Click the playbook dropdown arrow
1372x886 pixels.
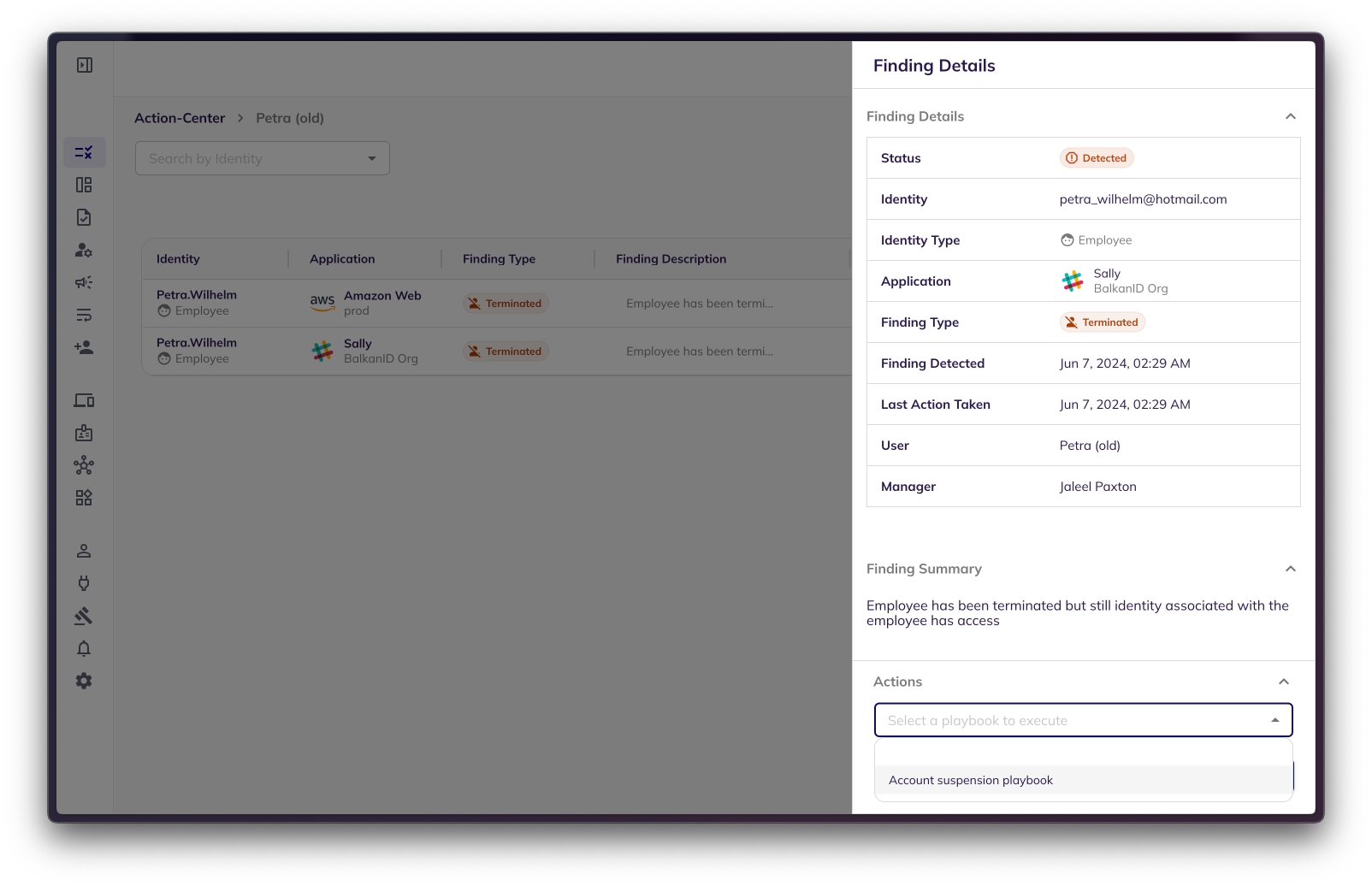tap(1275, 720)
